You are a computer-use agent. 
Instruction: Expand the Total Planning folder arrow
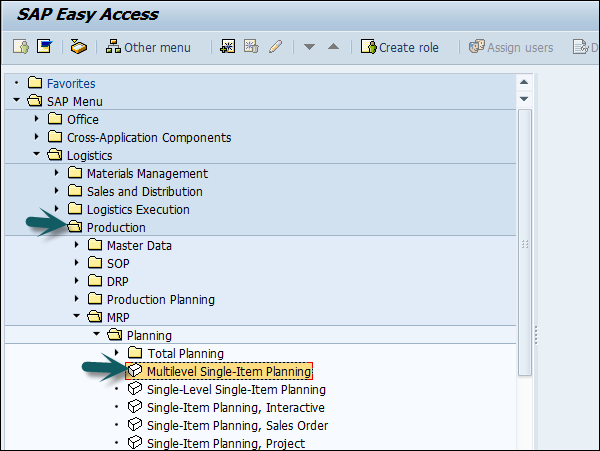[117, 353]
